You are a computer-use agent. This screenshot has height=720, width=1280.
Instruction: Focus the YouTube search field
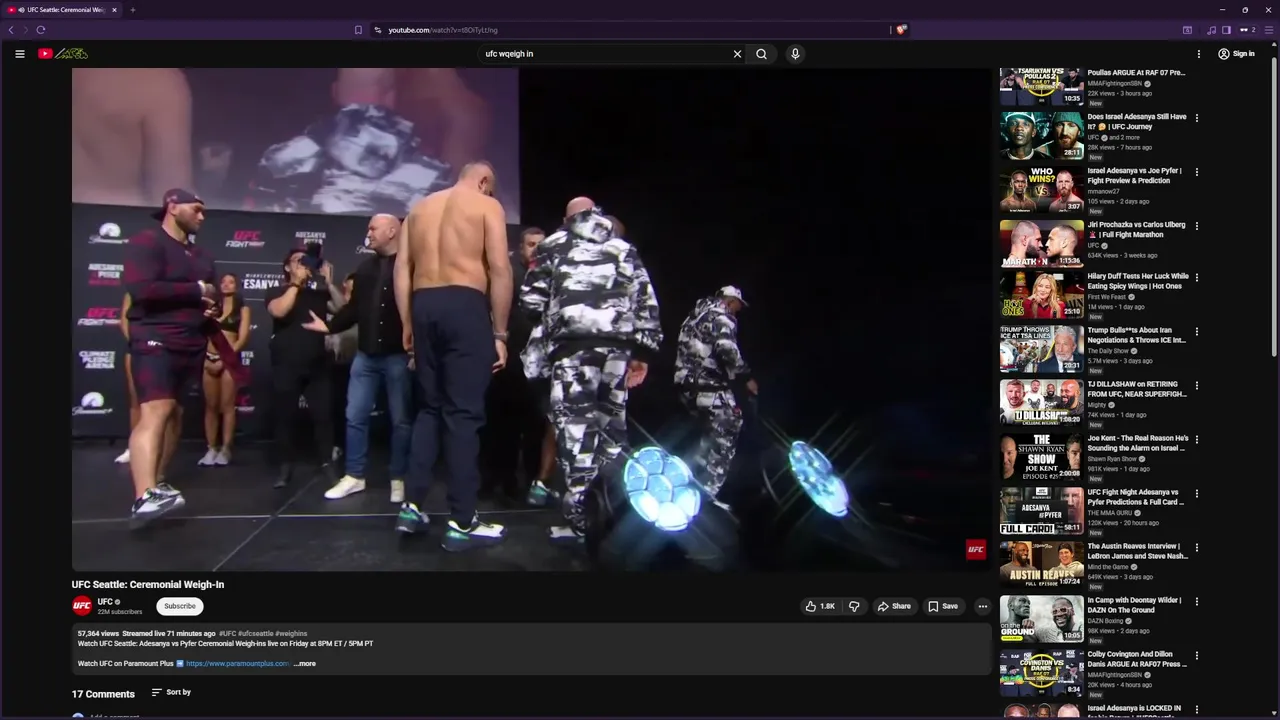605,54
